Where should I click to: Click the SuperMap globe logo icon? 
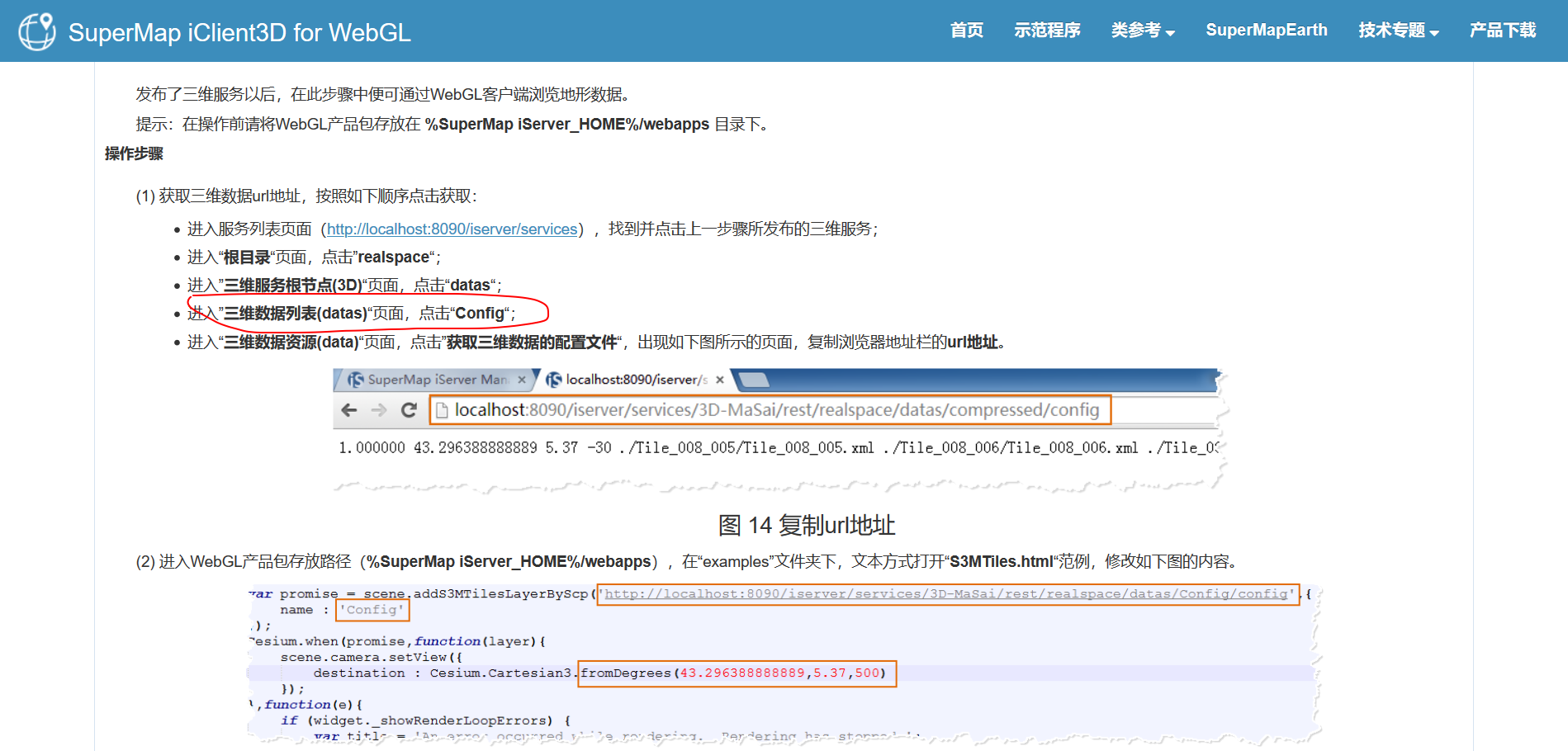(x=37, y=31)
